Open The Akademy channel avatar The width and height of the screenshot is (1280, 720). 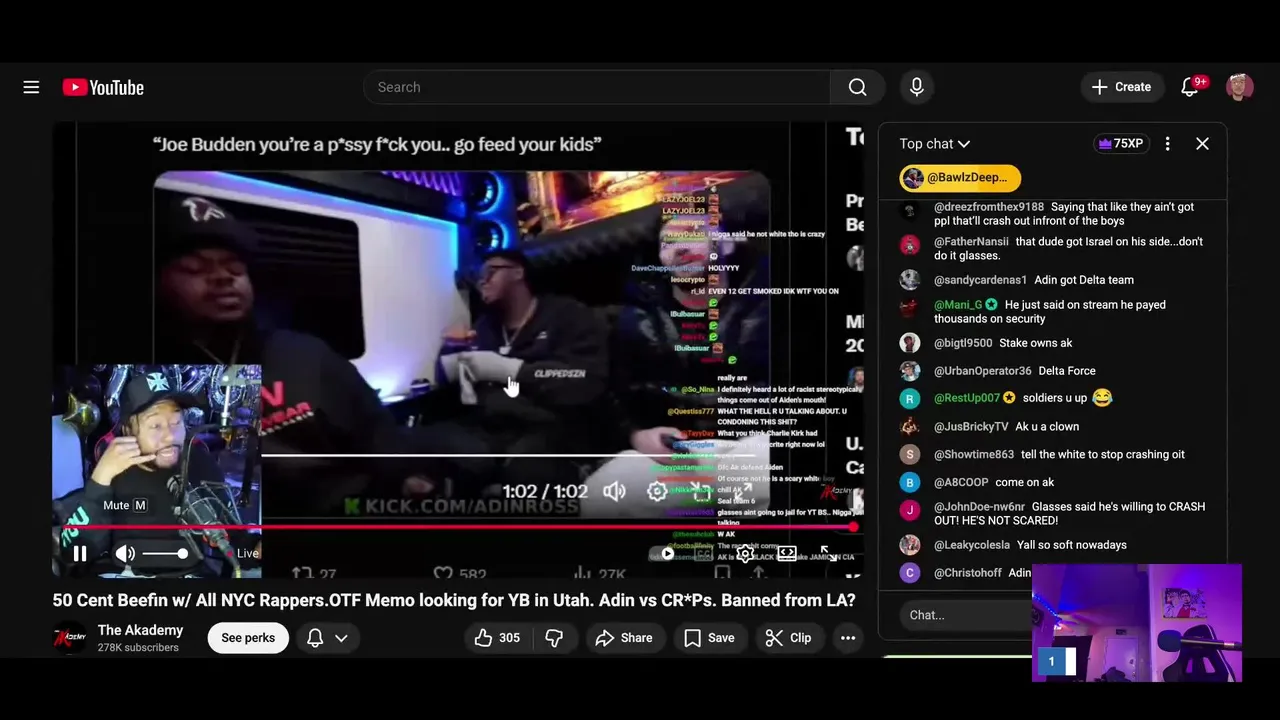70,638
